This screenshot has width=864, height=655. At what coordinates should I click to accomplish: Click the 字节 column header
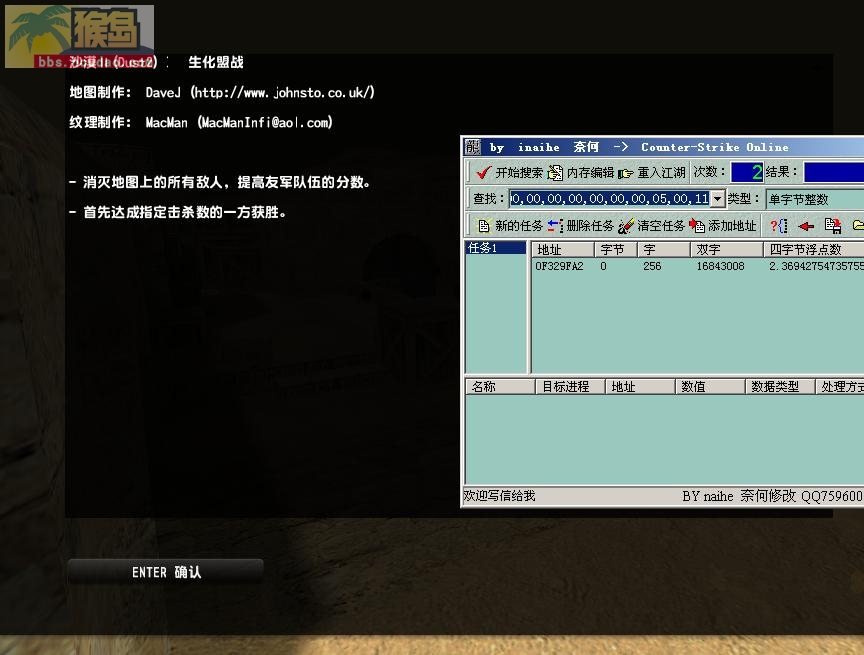[x=615, y=250]
